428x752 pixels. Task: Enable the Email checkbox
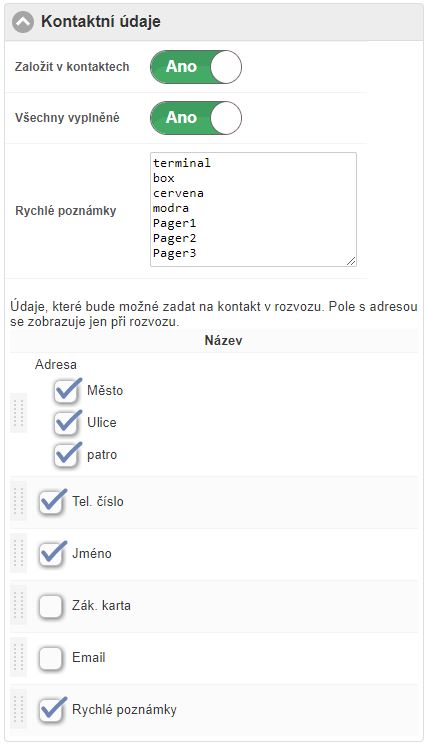[x=51, y=658]
